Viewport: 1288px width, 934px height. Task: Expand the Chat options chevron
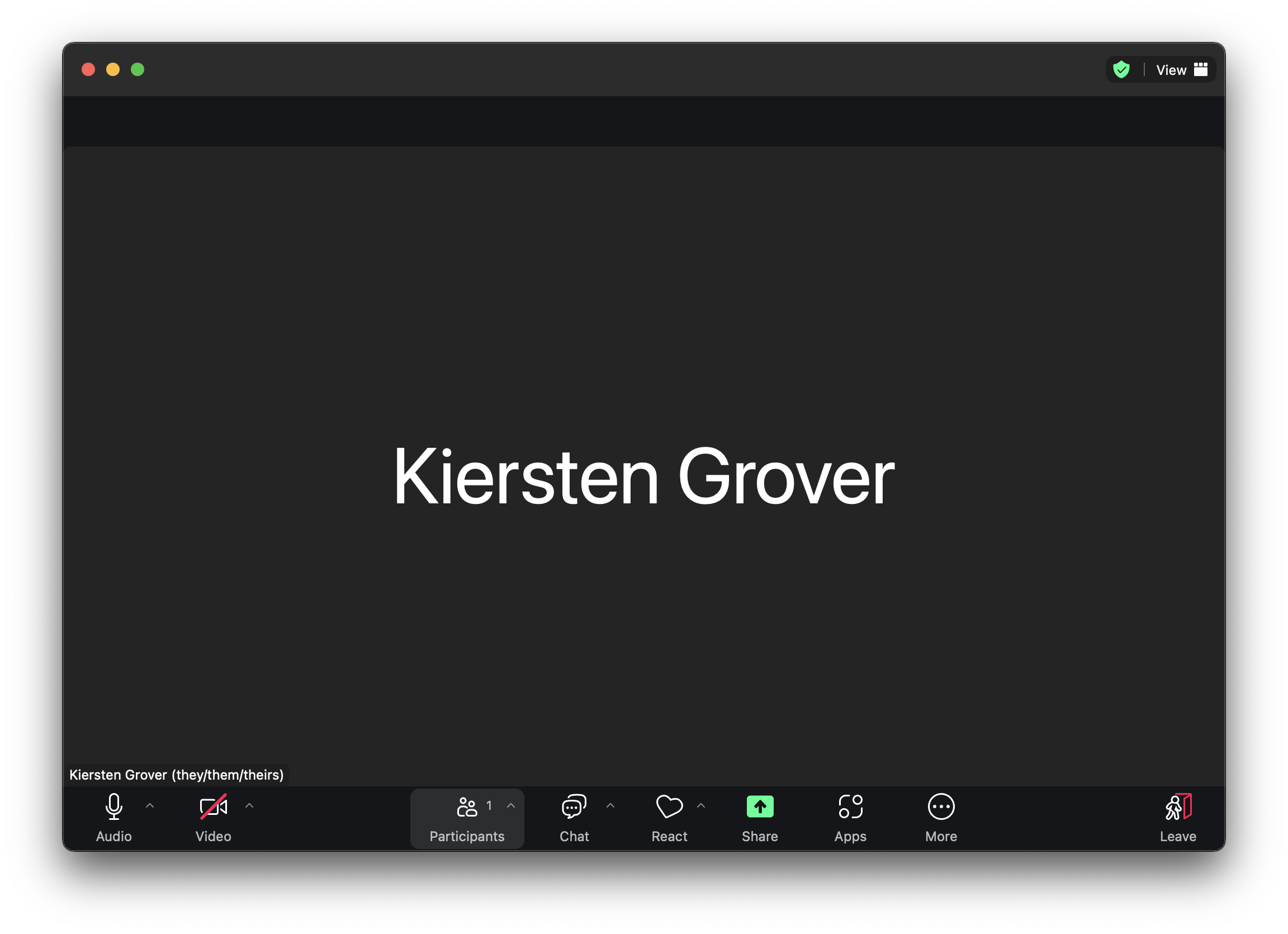click(x=610, y=805)
